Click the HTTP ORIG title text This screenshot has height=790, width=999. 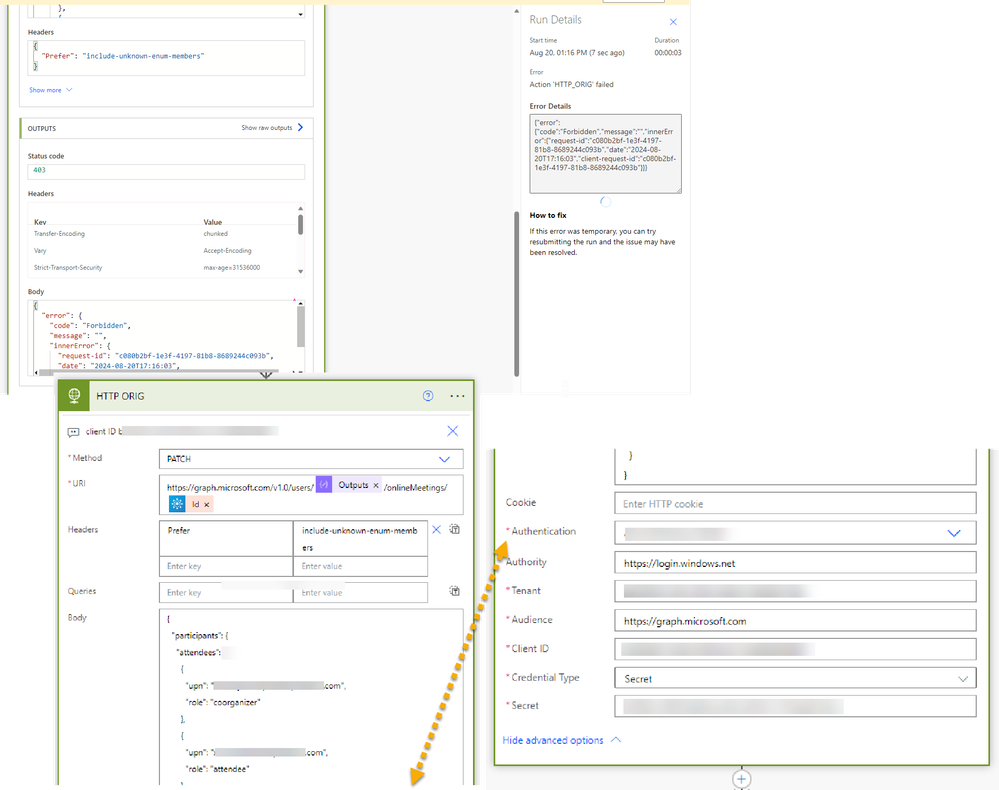[x=120, y=396]
